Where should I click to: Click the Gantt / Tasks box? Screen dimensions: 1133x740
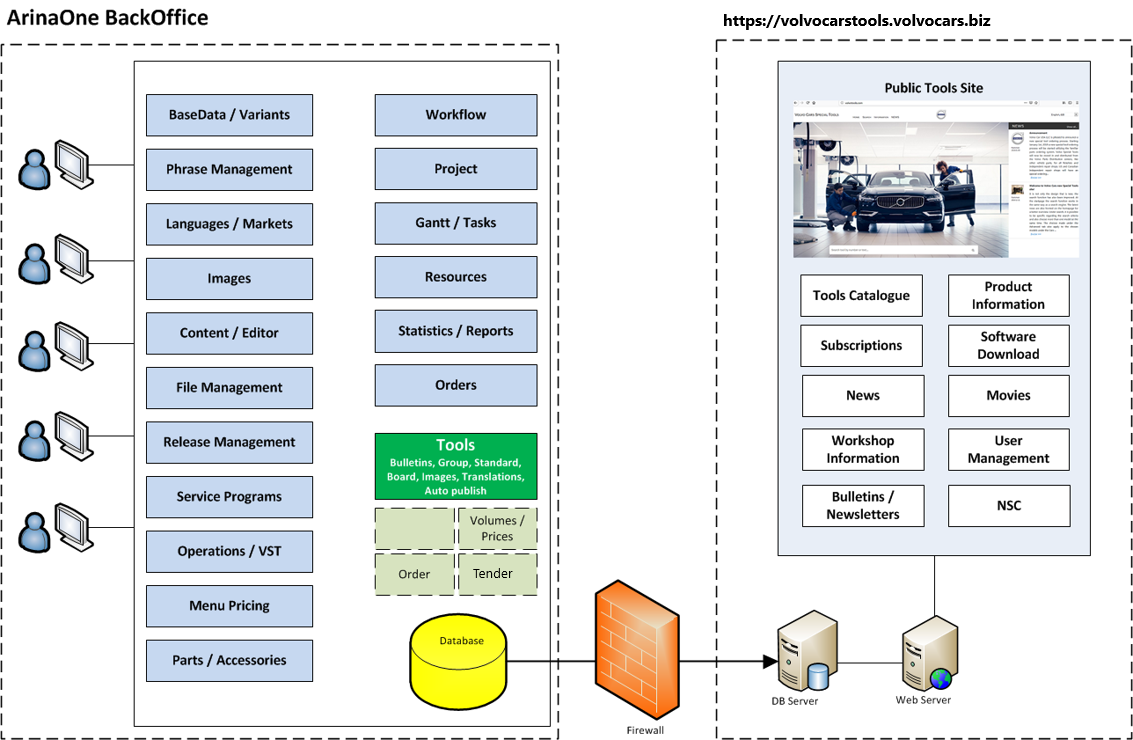455,223
